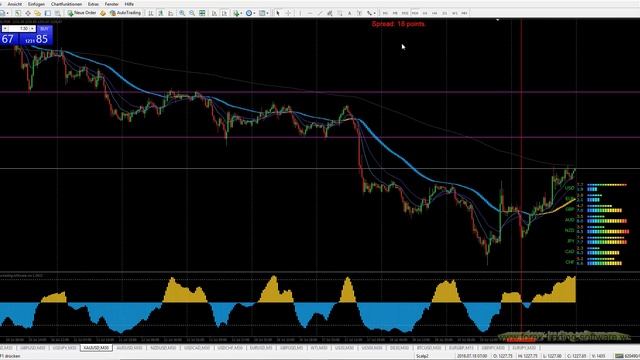
Task: Click the BUY one-click trading button
Action: tap(44, 29)
